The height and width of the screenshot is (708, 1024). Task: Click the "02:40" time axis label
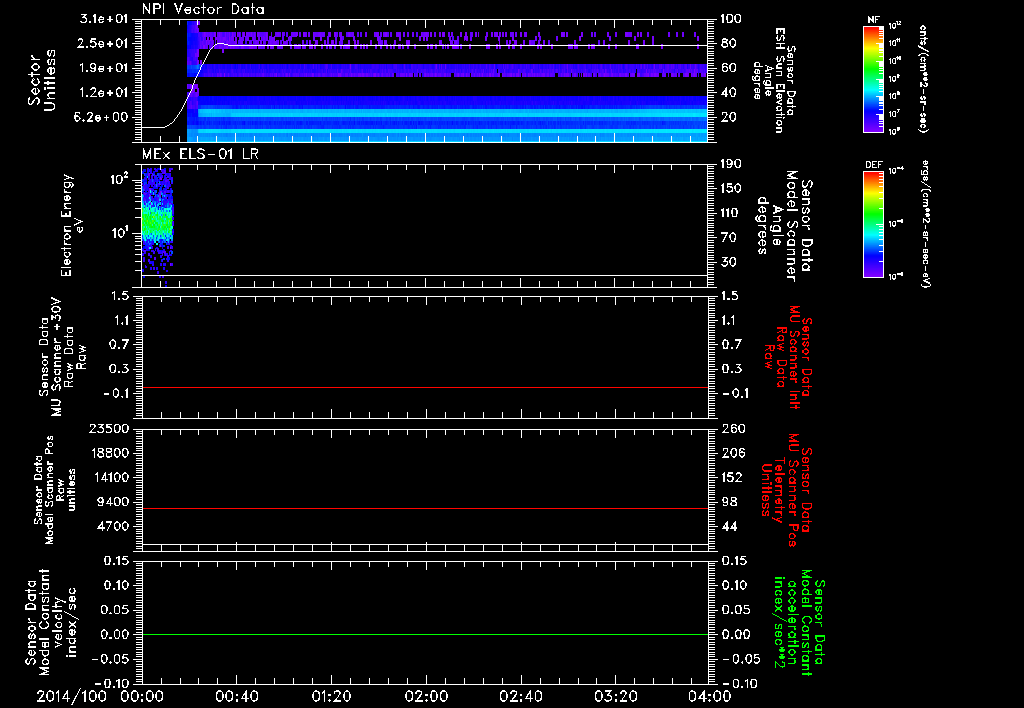point(520,696)
